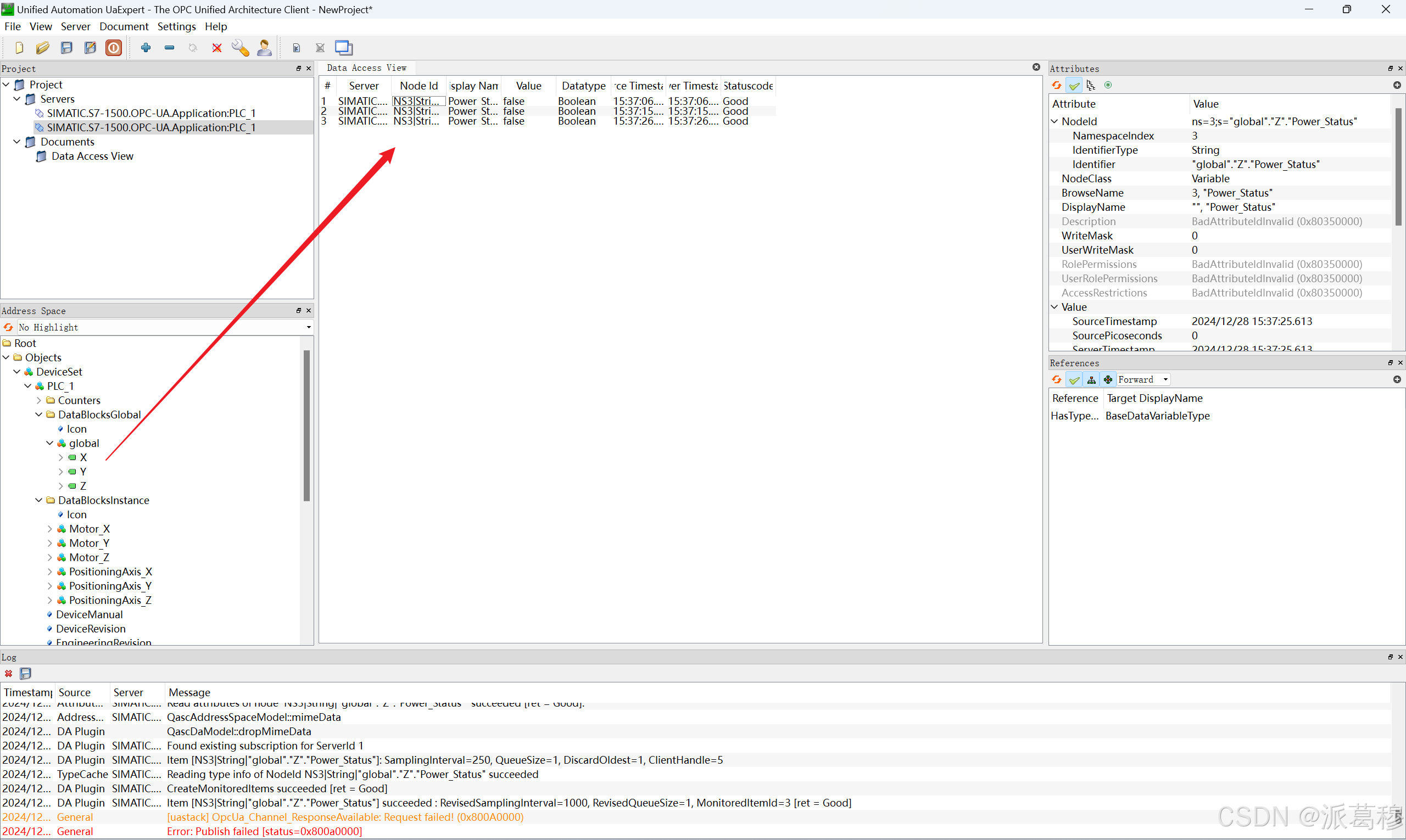
Task: Click the New Project toolbar icon
Action: 19,48
